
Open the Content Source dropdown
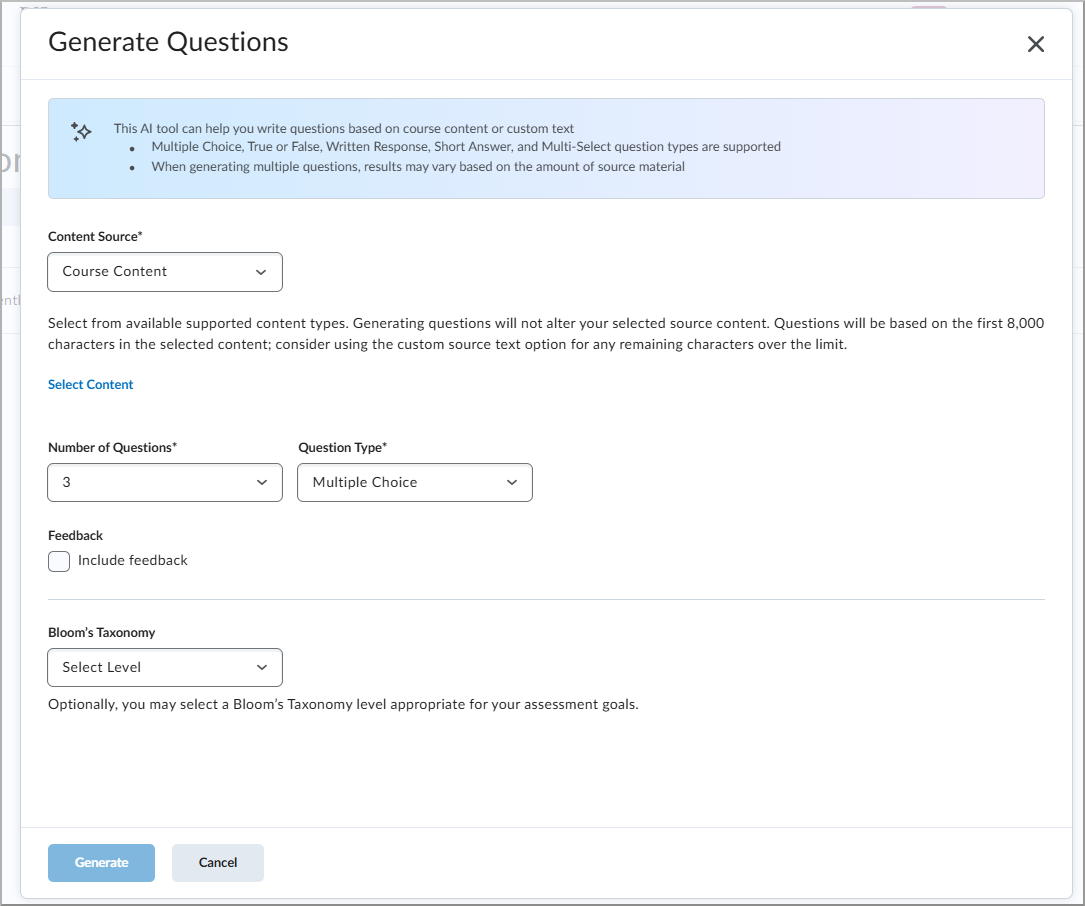(x=164, y=271)
